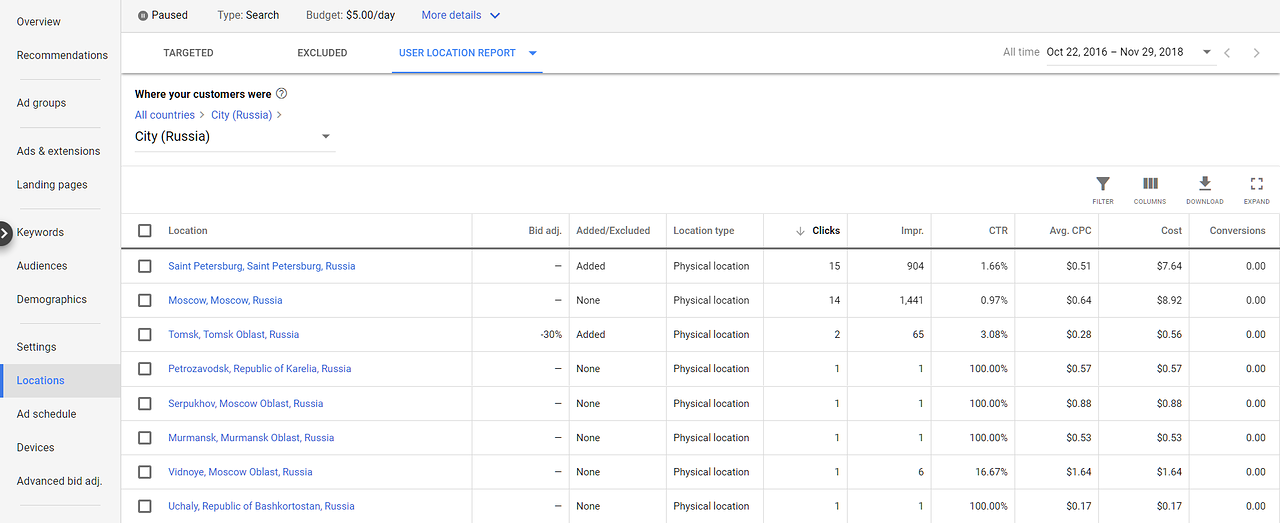Click the Paused status icon
Viewport: 1280px width, 523px height.
pyautogui.click(x=143, y=16)
